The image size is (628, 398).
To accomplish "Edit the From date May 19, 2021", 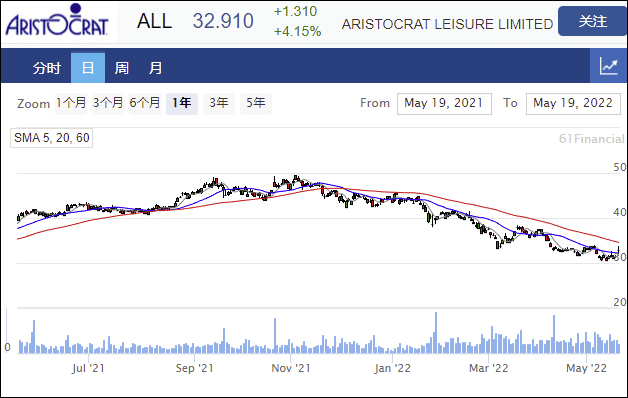I will 444,104.
